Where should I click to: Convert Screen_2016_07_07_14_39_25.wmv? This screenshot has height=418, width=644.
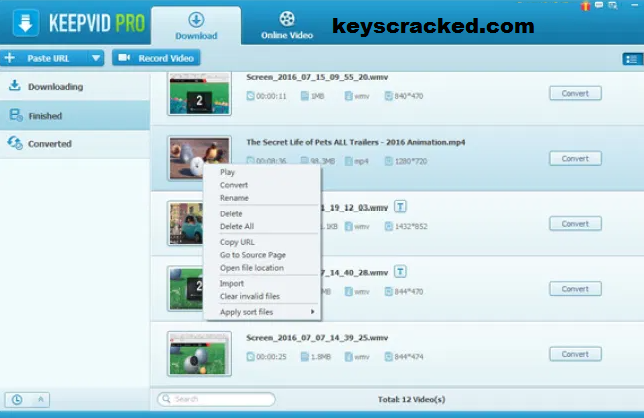click(575, 354)
